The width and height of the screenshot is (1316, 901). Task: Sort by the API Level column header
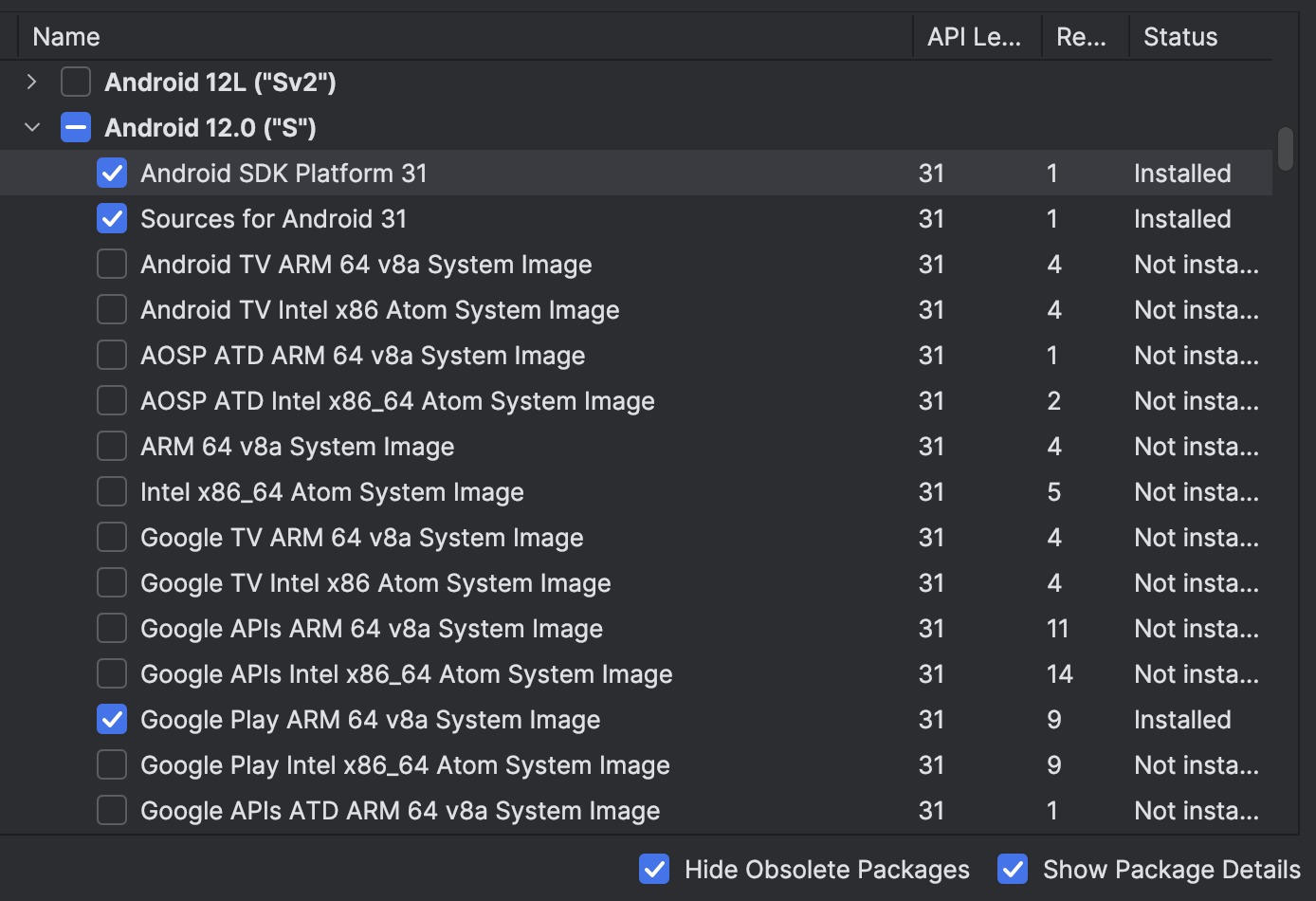[974, 37]
